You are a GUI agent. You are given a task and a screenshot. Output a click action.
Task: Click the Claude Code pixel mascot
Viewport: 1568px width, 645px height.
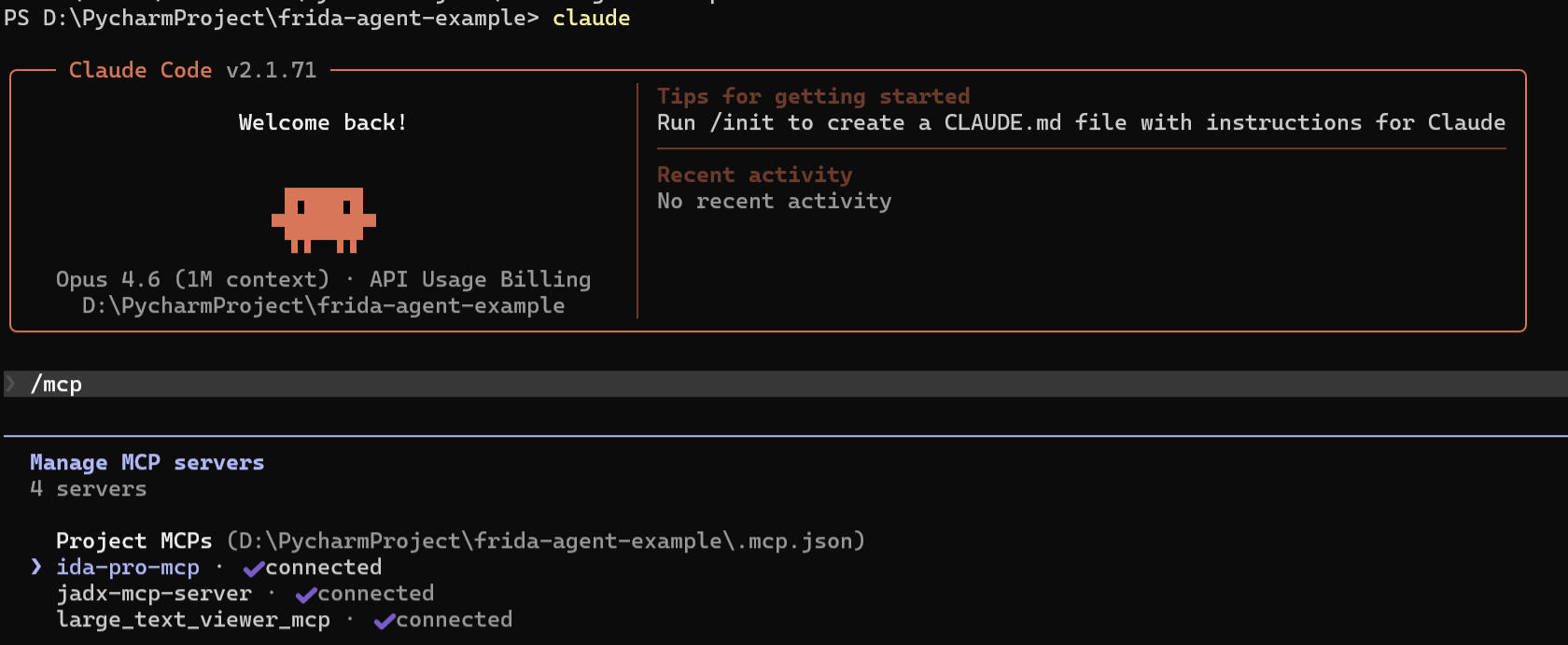tap(323, 220)
